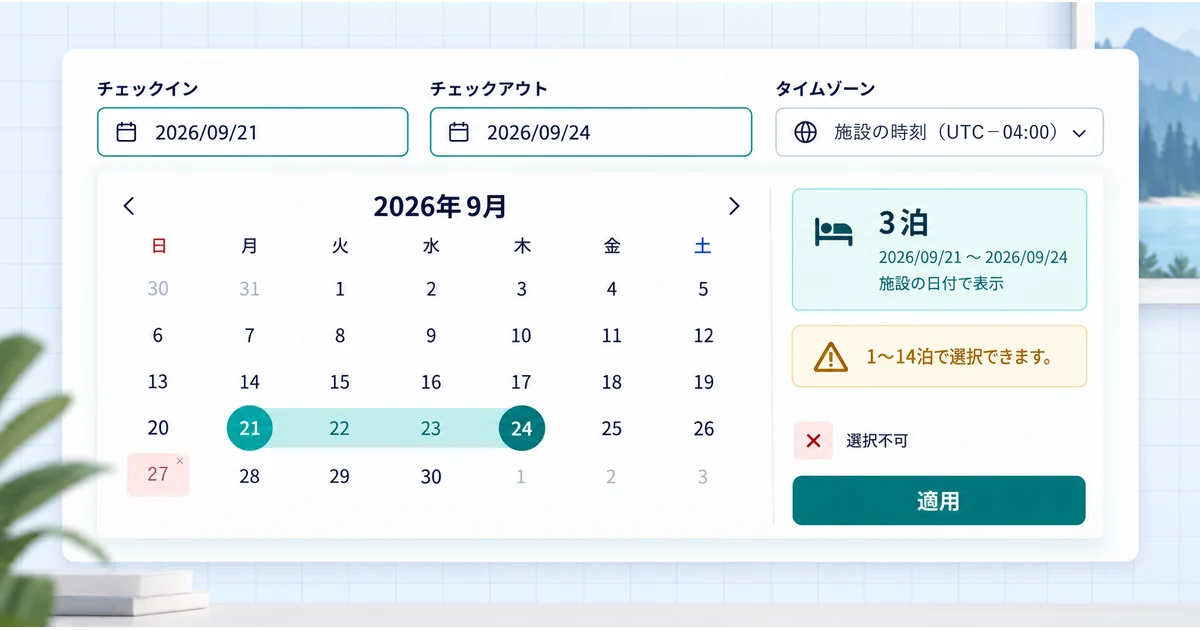Image resolution: width=1200 pixels, height=630 pixels.
Task: Click the チェックイン date input 2026/09/21
Action: click(x=253, y=132)
